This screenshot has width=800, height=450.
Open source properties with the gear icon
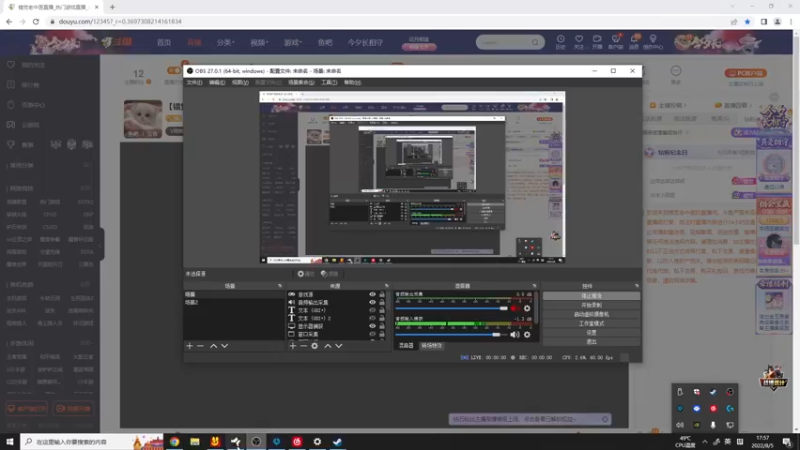click(315, 346)
